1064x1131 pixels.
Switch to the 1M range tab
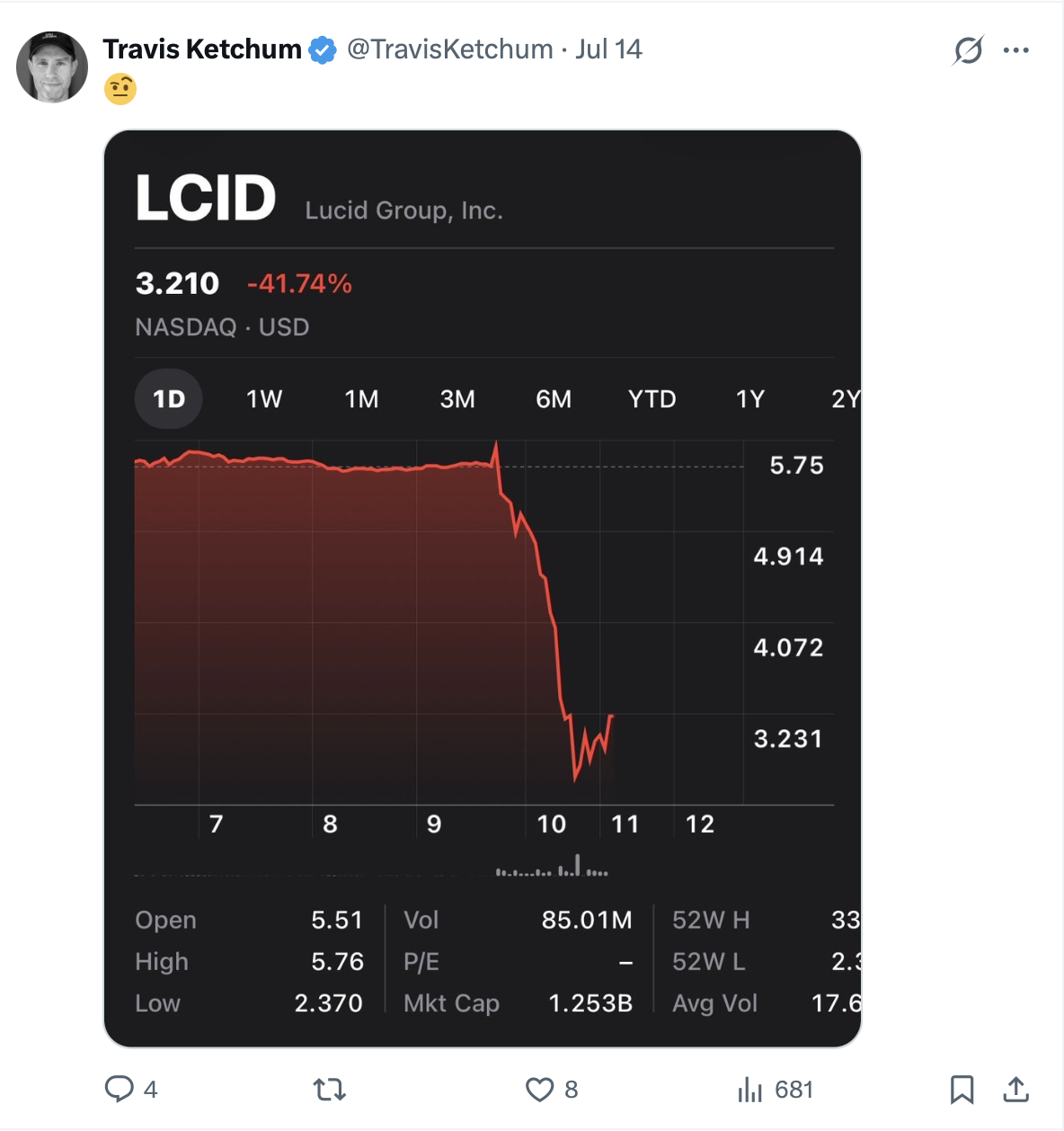click(361, 398)
